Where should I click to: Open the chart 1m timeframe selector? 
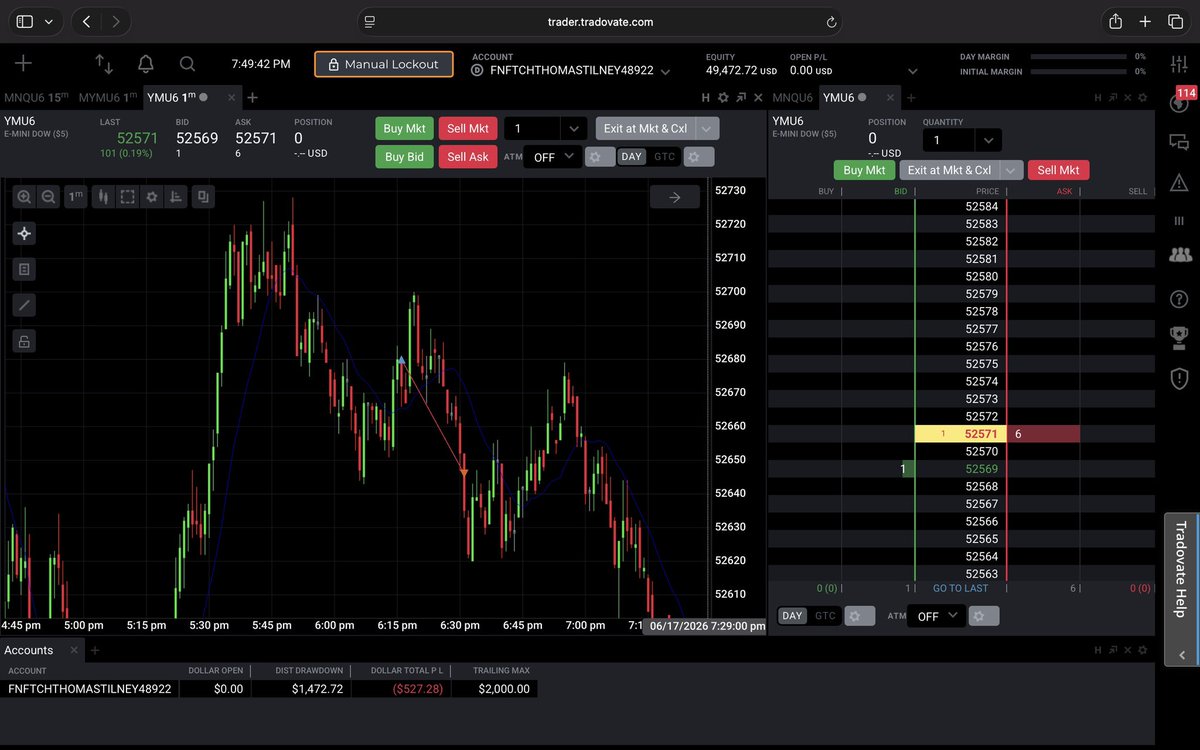click(76, 197)
